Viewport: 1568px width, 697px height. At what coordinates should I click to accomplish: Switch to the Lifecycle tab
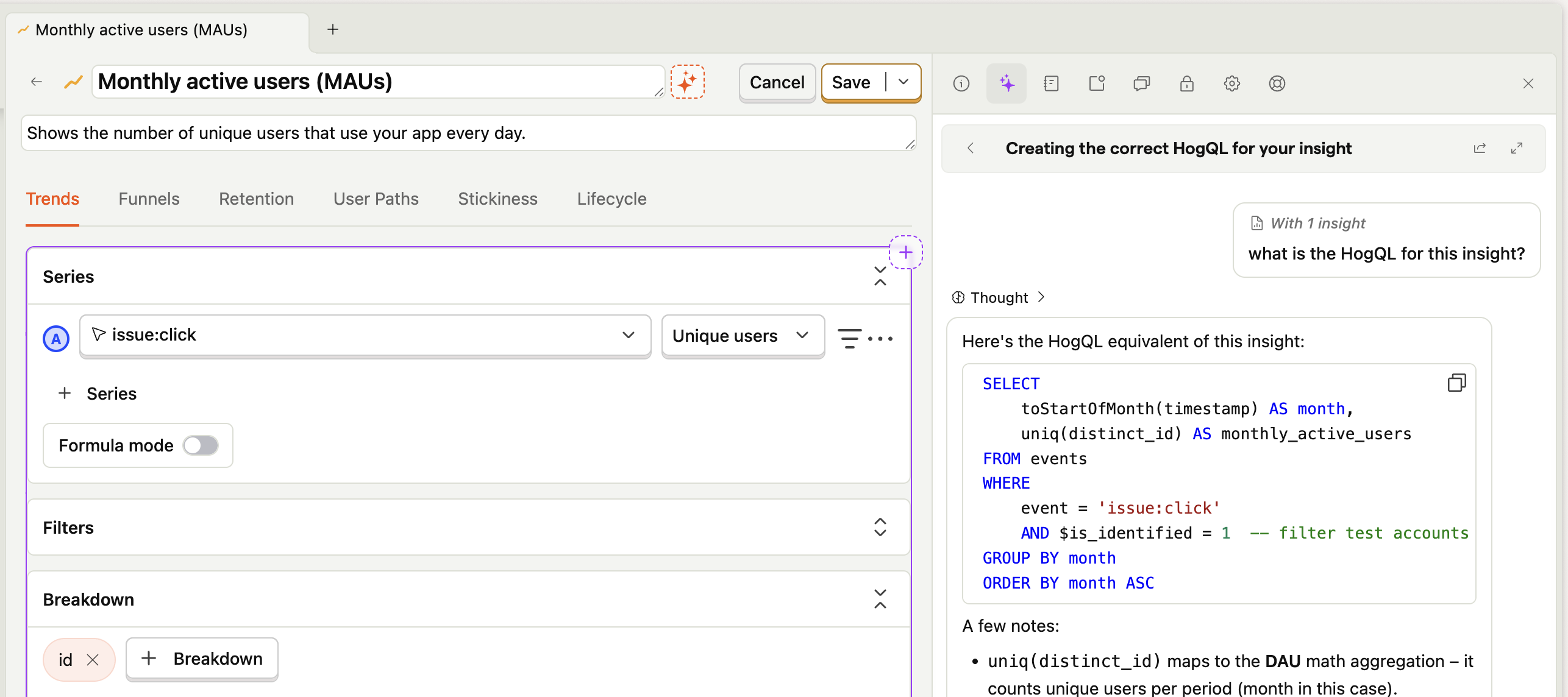612,199
